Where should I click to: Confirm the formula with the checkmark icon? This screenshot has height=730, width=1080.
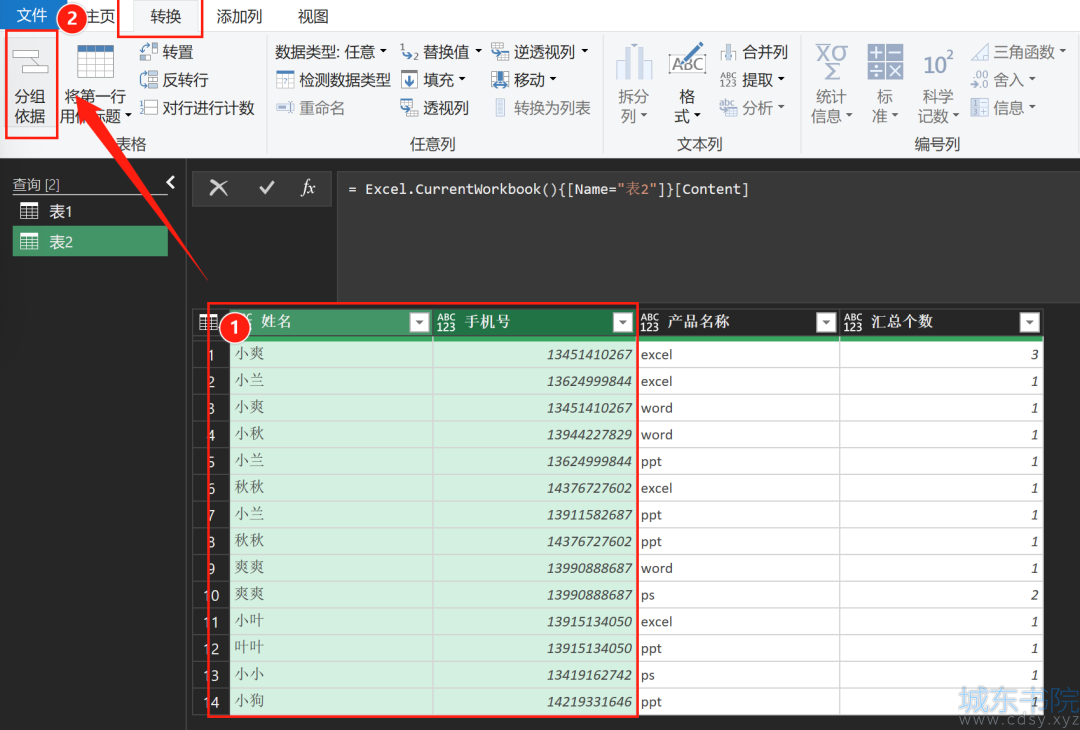267,187
